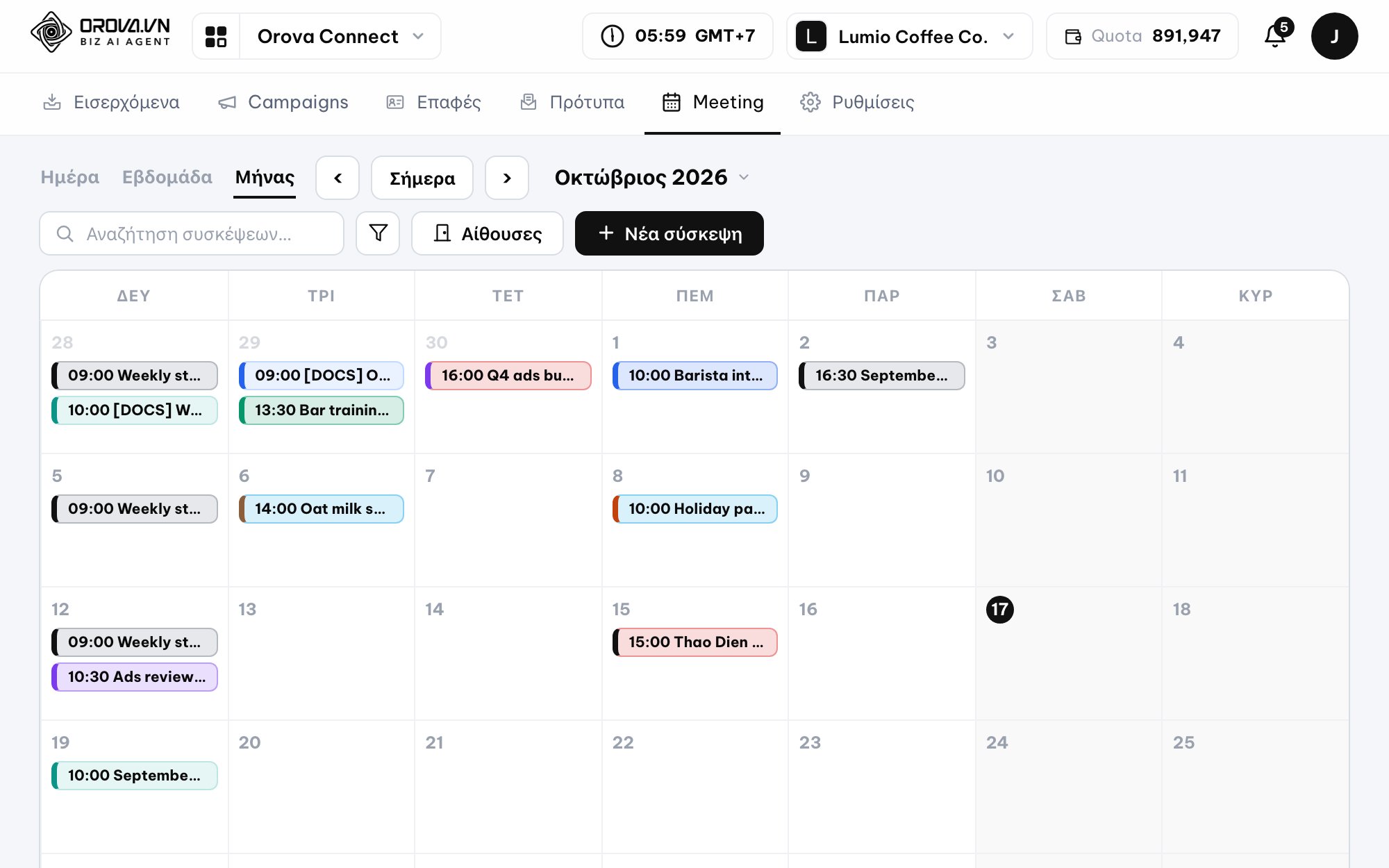
Task: Go to next month arrow
Action: click(507, 178)
